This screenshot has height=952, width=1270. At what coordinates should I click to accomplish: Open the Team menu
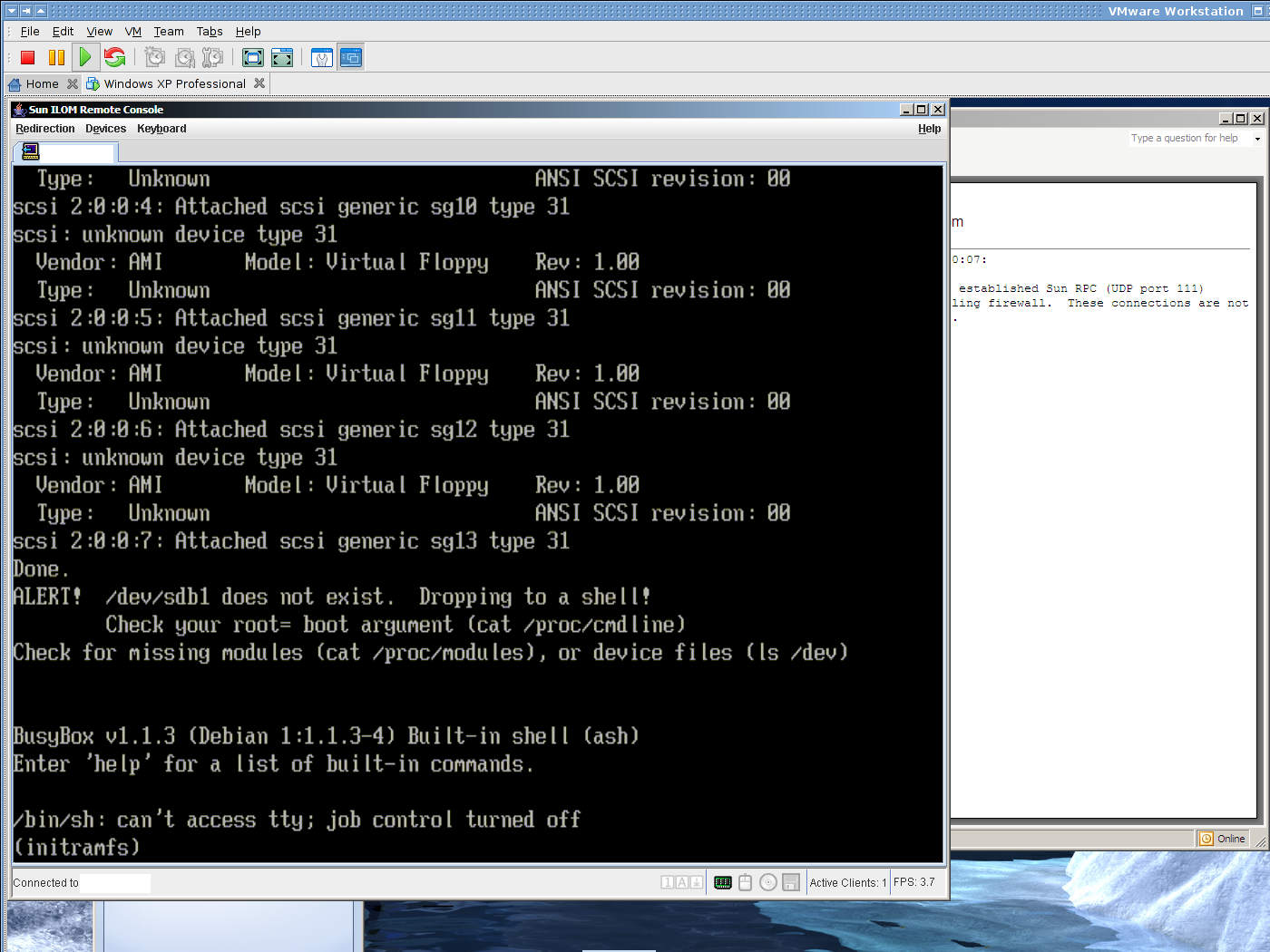pyautogui.click(x=169, y=32)
